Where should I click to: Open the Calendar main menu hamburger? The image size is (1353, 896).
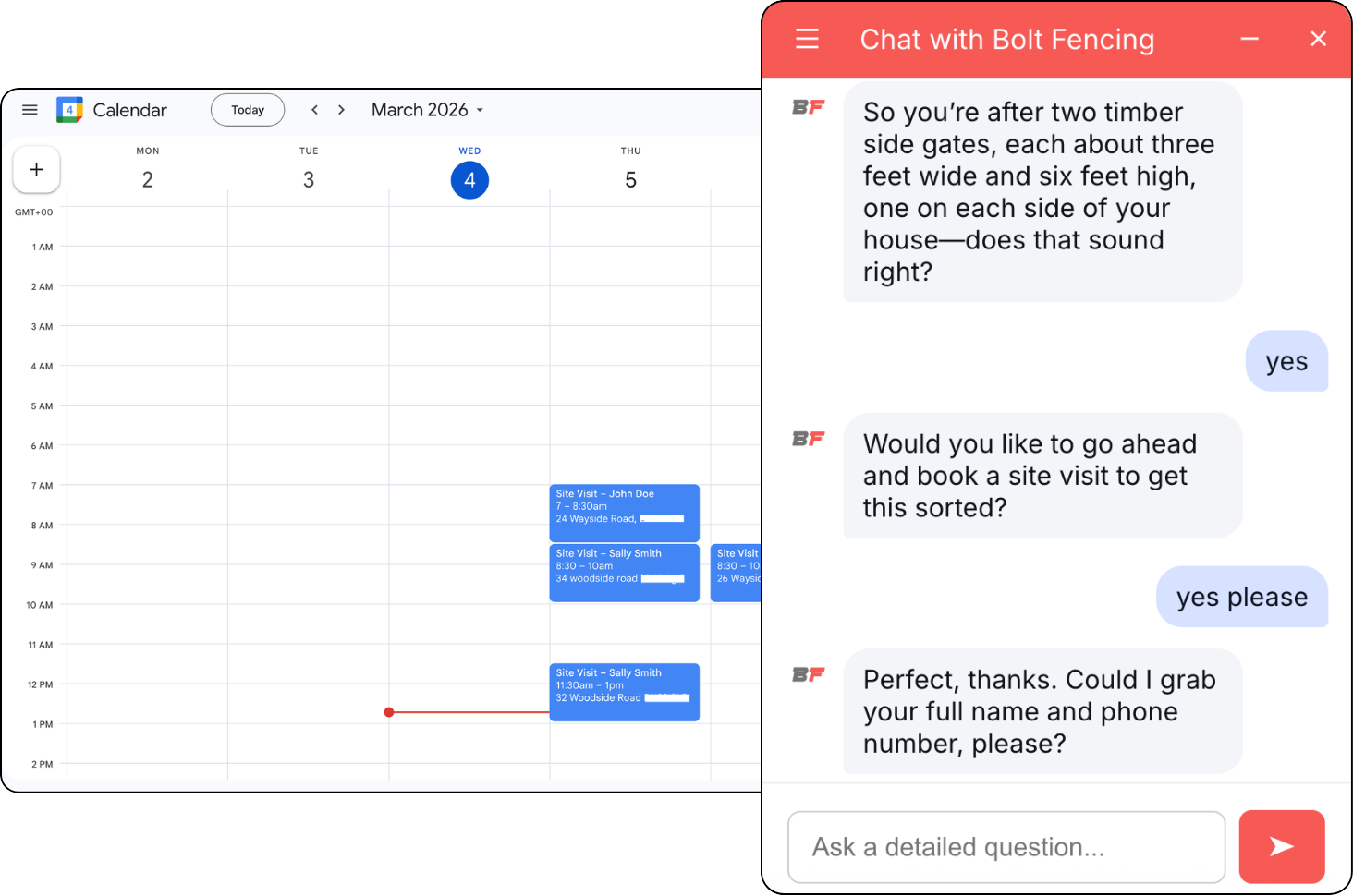coord(30,110)
